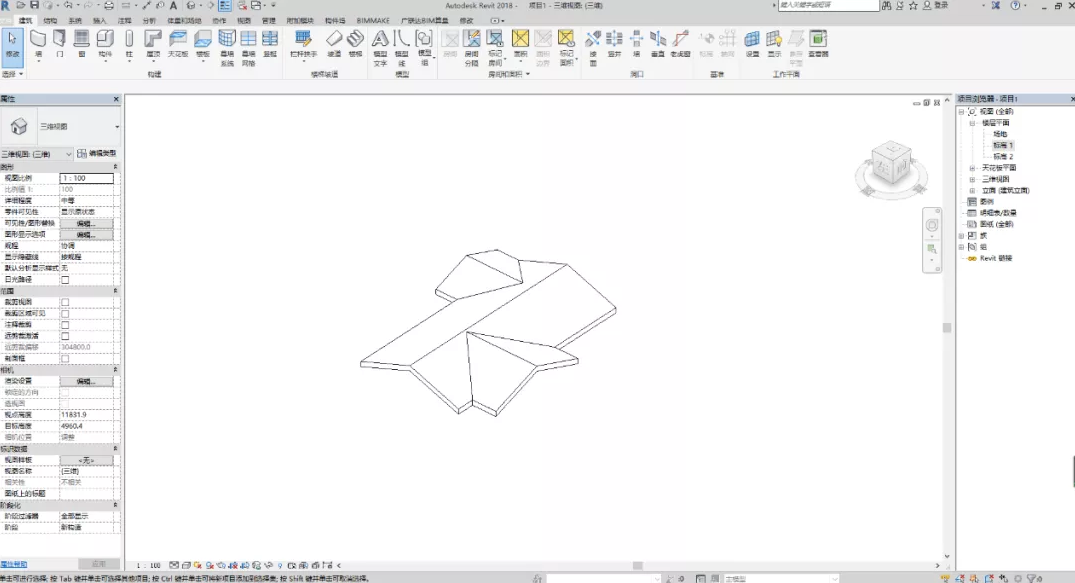Open the Manage (管理) ribbon tab

click(268, 21)
